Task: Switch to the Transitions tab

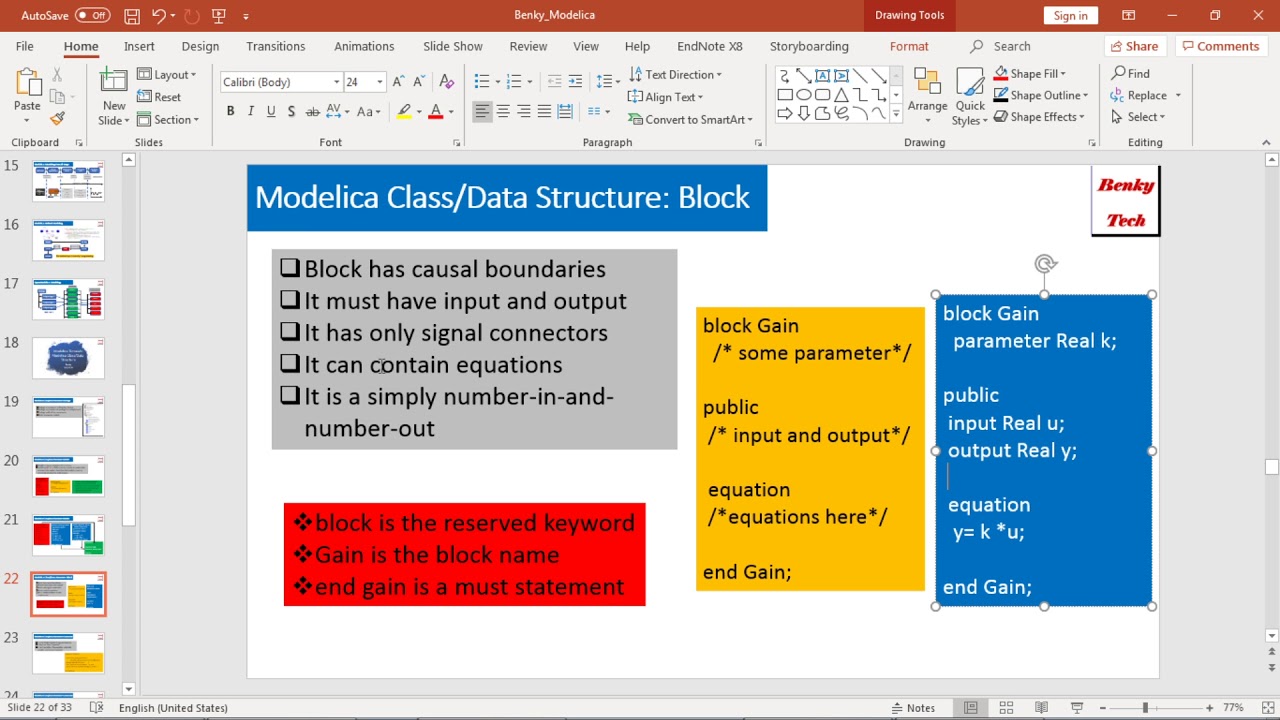Action: 275,46
